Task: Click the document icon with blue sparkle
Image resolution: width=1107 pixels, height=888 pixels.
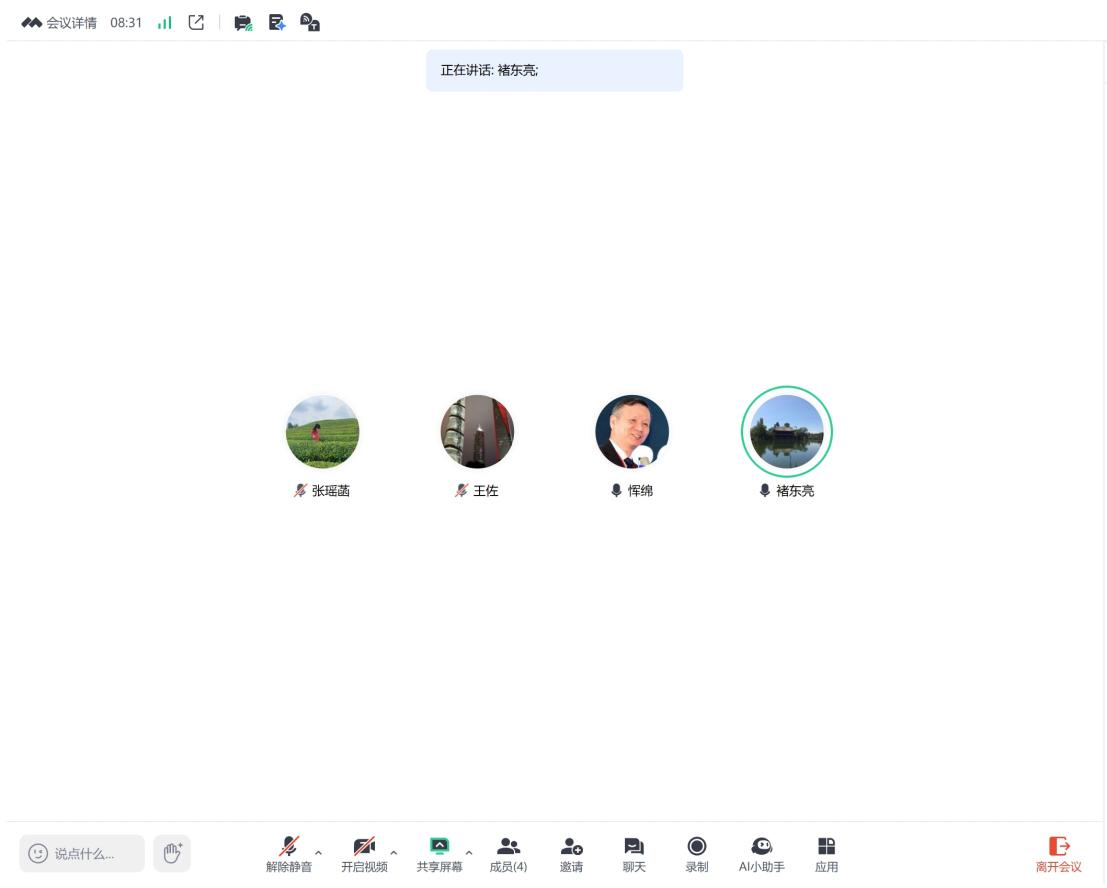Action: [277, 23]
